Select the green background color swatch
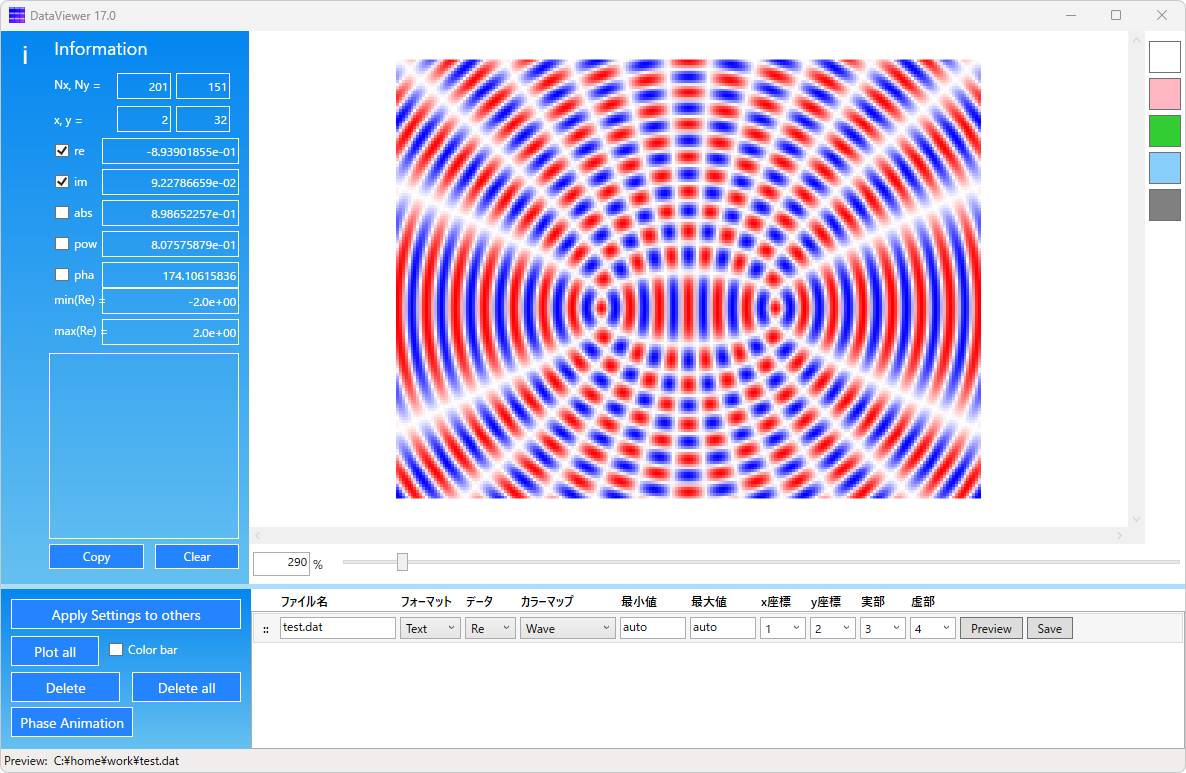1186x773 pixels. (1164, 131)
